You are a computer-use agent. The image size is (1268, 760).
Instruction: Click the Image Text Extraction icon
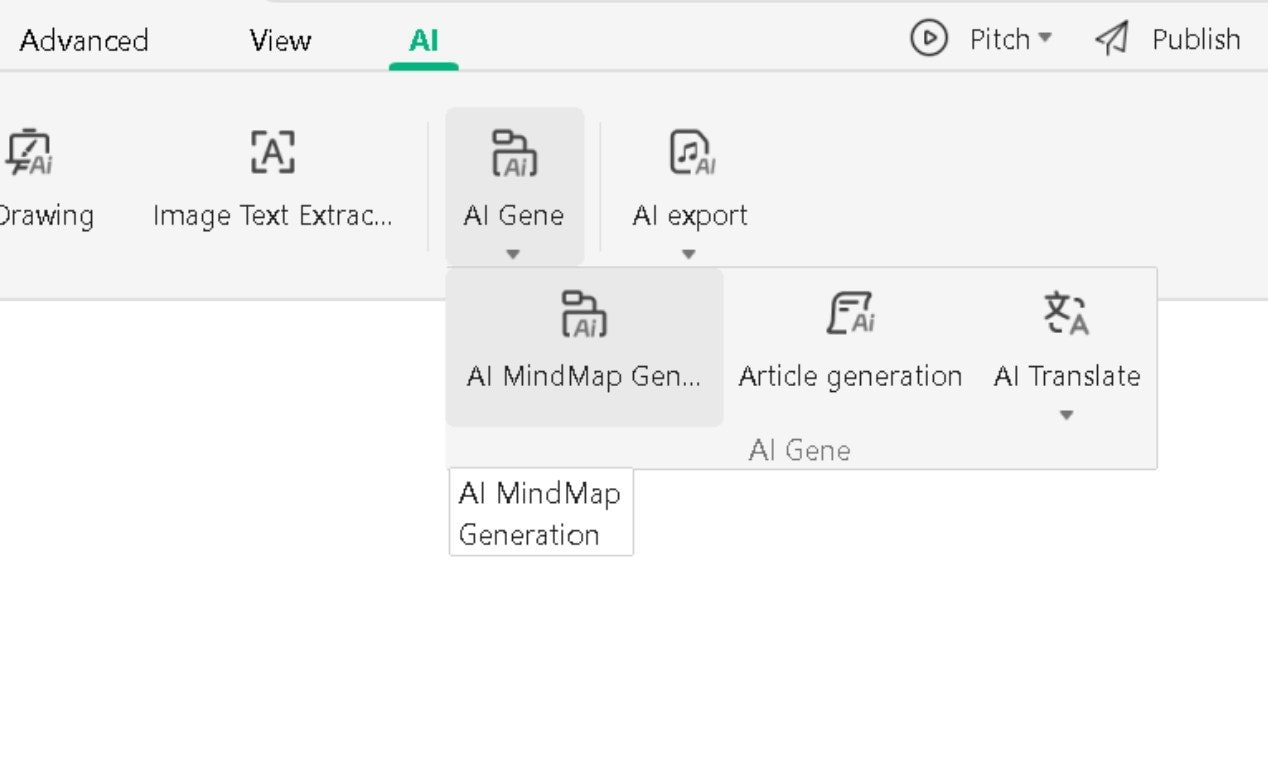pos(272,151)
